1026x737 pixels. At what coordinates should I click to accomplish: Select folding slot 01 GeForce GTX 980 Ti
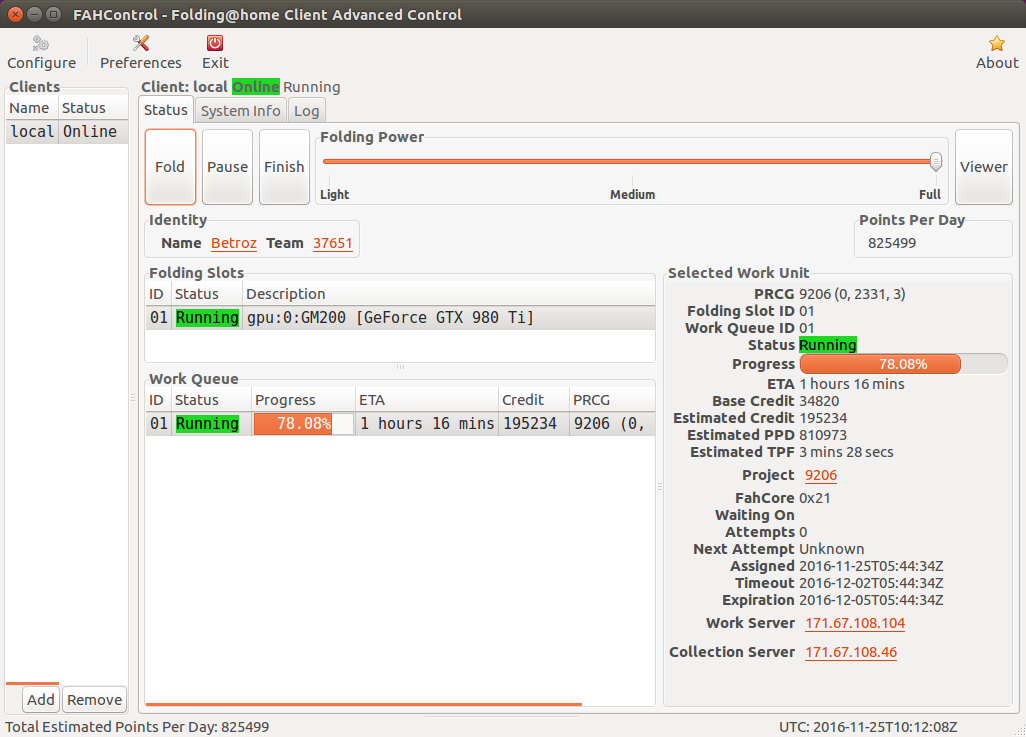click(400, 318)
